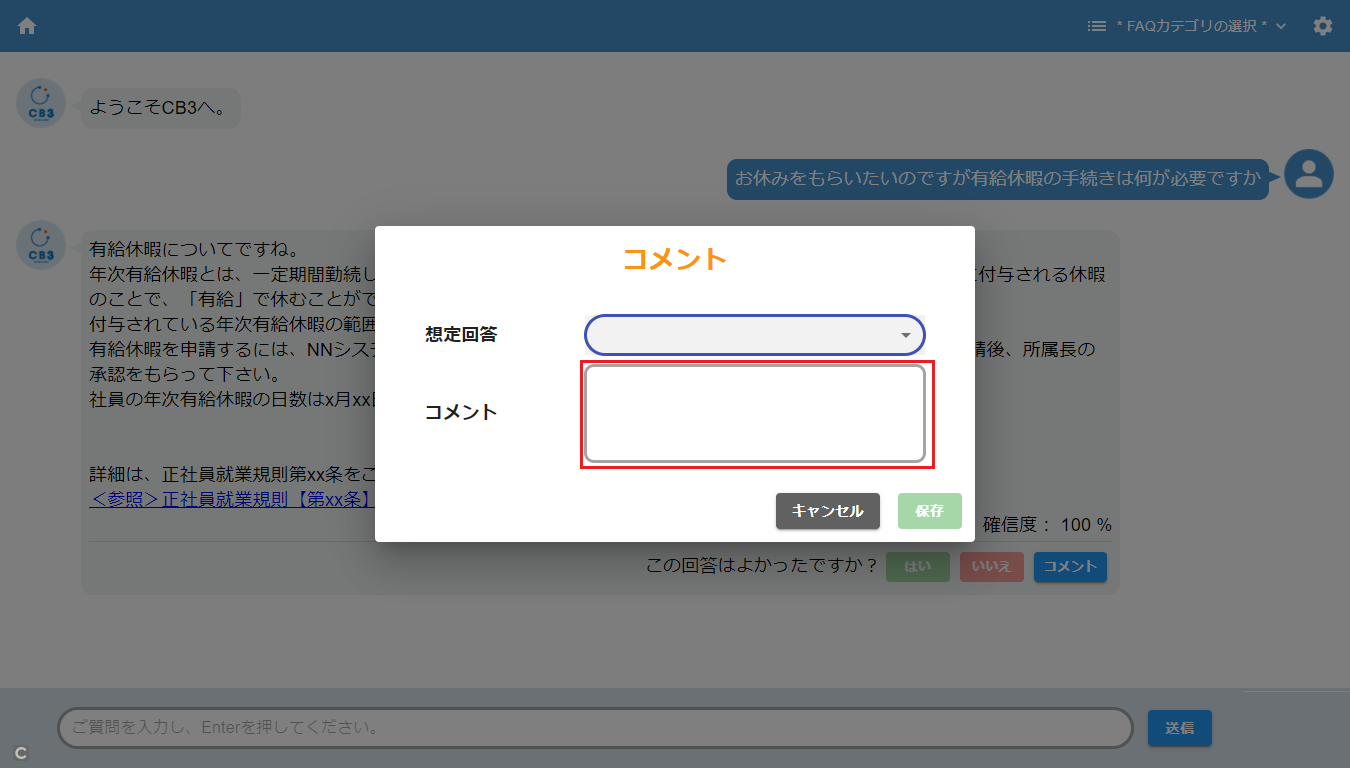Click the small C icon at bottom-left
The image size is (1350, 768).
pos(20,753)
